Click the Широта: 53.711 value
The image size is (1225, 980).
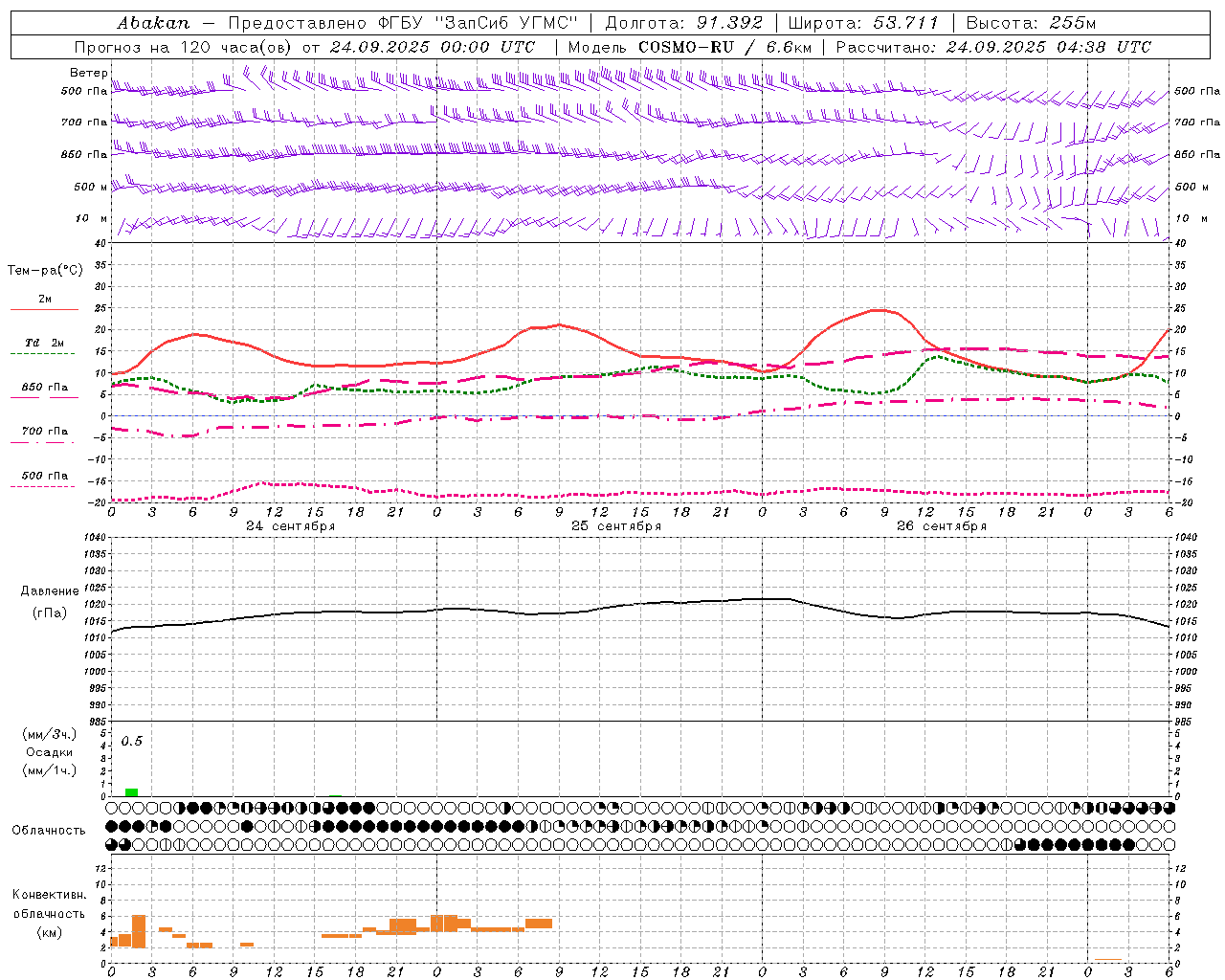[863, 23]
